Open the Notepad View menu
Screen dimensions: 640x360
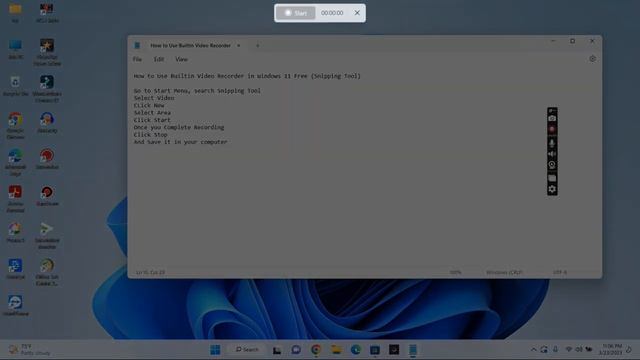[x=181, y=59]
